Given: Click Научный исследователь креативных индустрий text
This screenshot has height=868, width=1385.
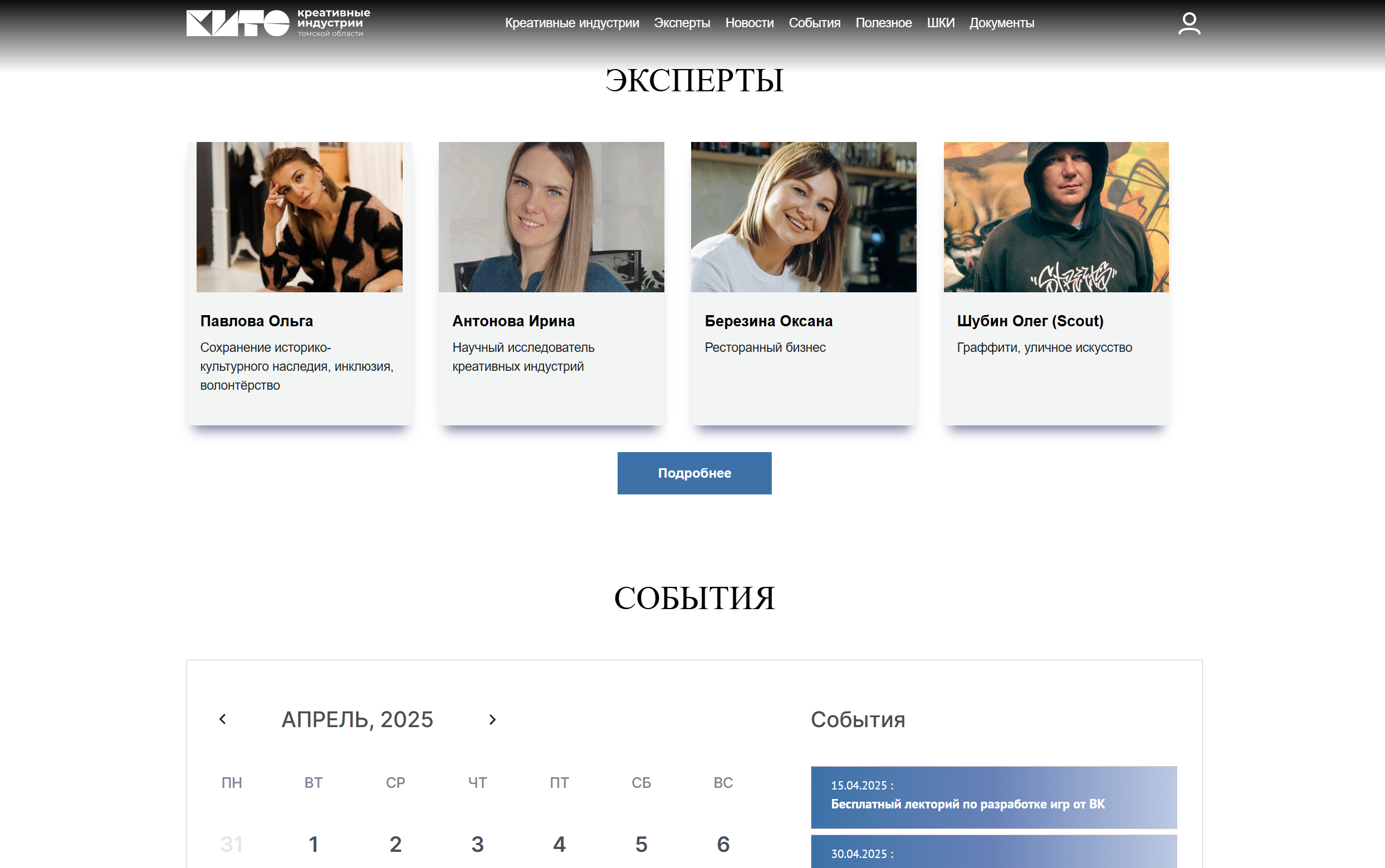Looking at the screenshot, I should (523, 356).
